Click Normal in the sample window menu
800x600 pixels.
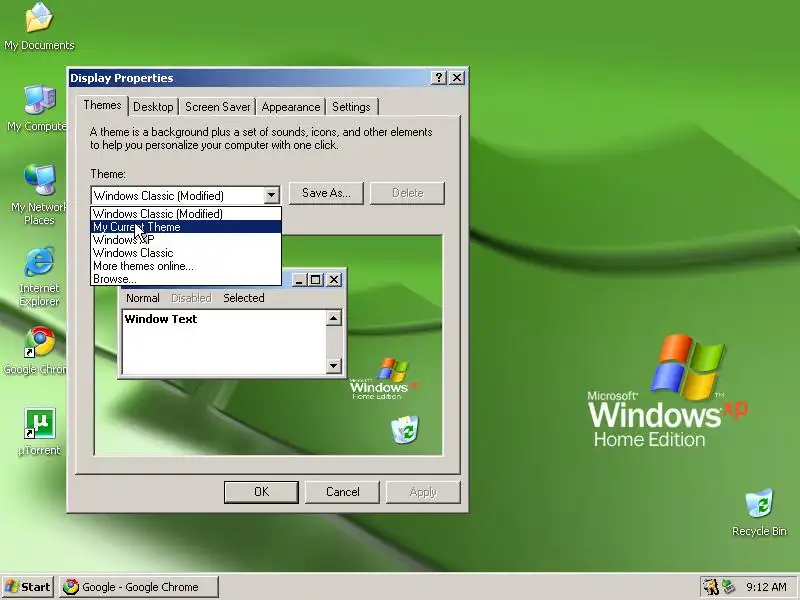143,298
